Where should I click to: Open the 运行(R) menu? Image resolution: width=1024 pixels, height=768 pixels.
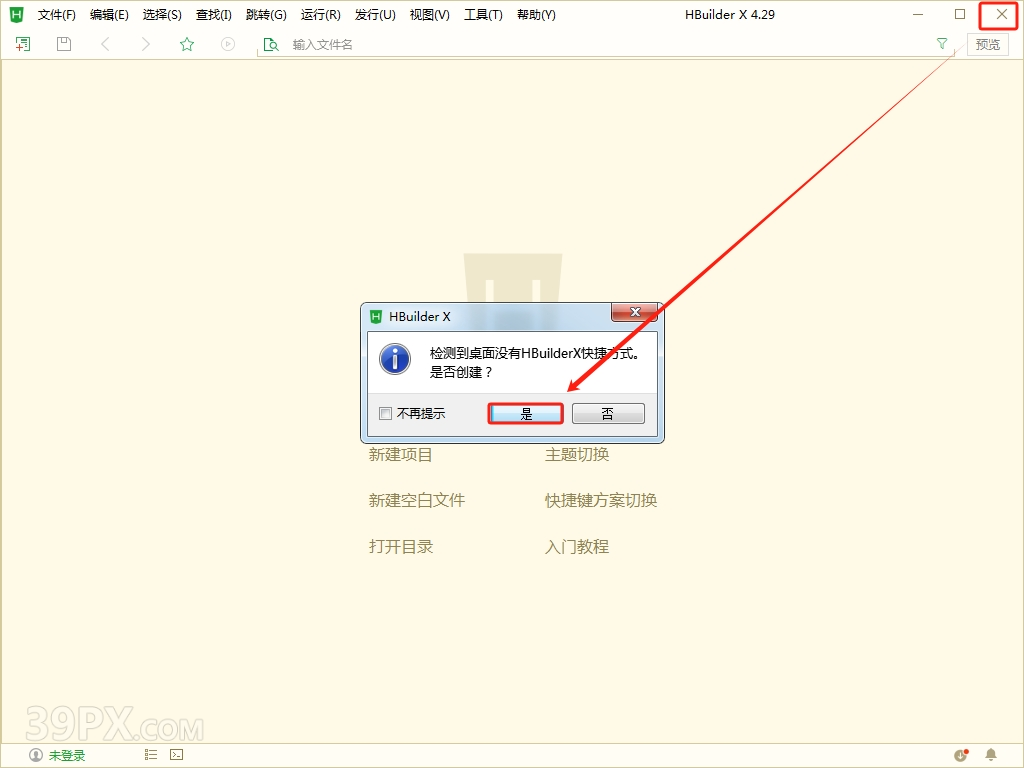(x=321, y=14)
